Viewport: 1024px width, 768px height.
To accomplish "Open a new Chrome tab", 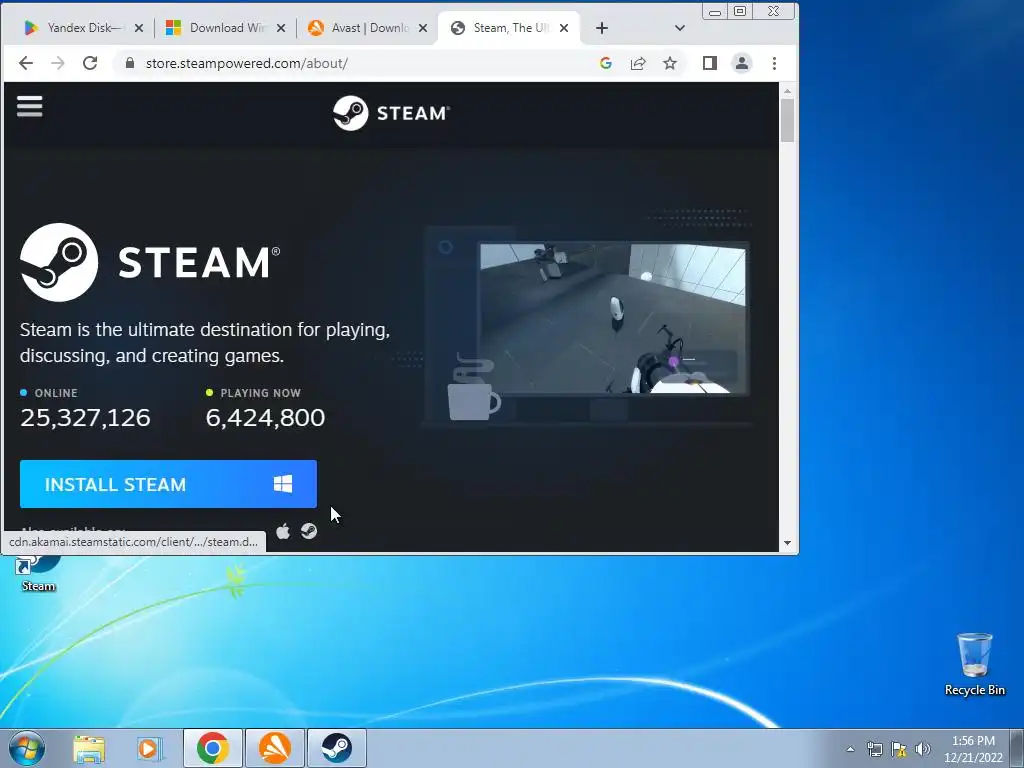I will pyautogui.click(x=602, y=28).
